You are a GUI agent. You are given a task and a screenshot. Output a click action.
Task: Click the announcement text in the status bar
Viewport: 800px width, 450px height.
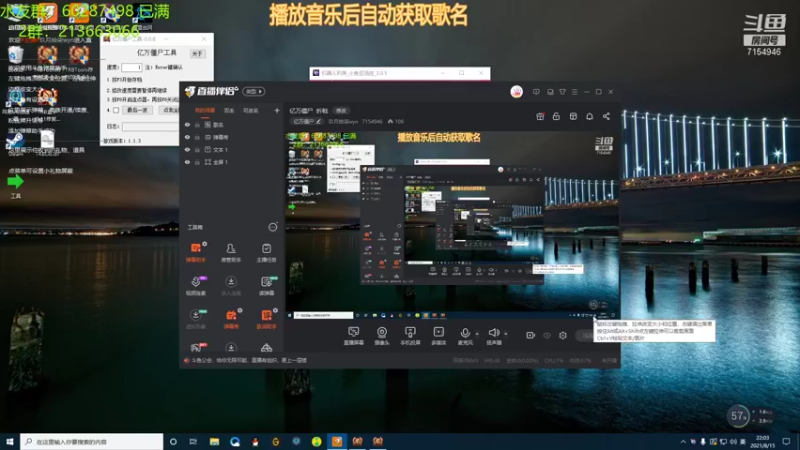249,360
